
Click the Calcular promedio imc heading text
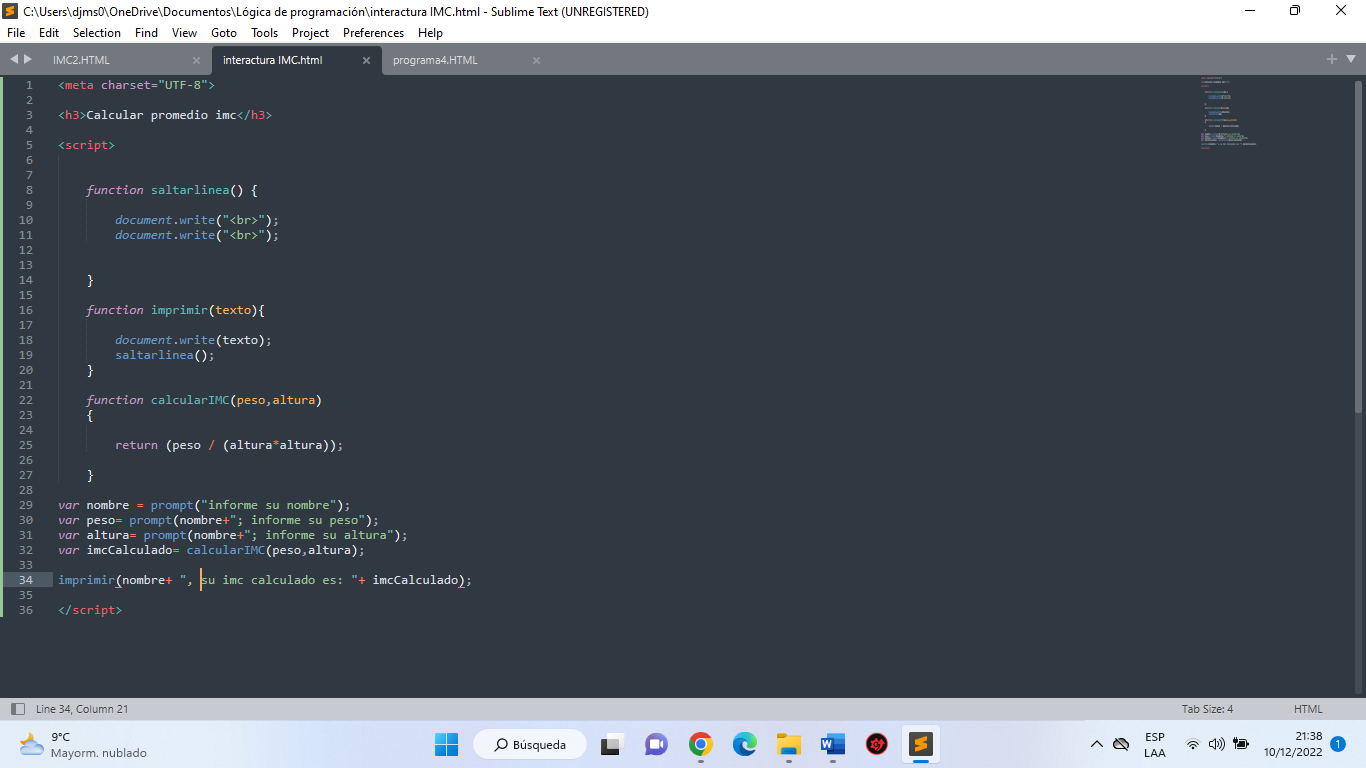[x=161, y=115]
